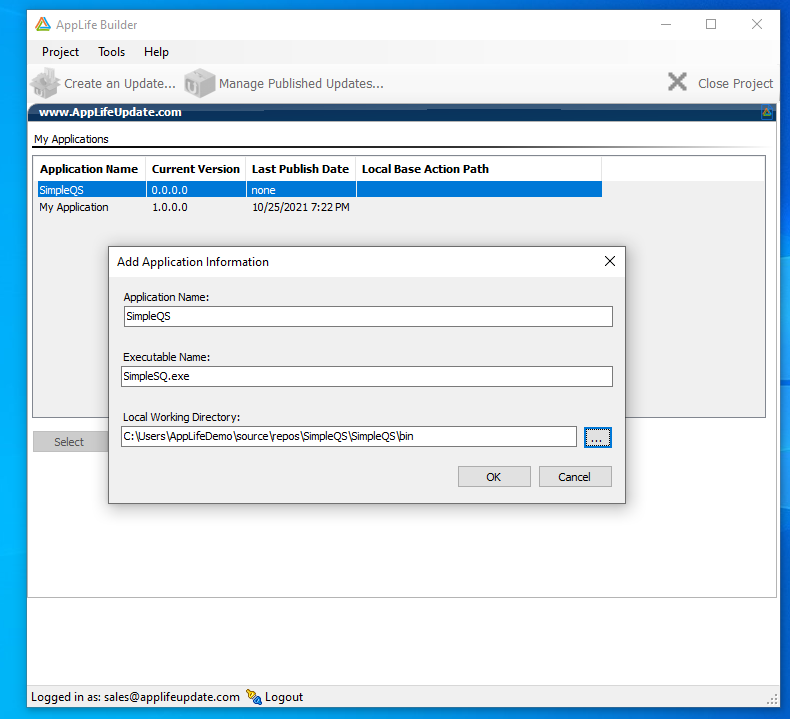This screenshot has height=719, width=790.
Task: Click Close Project toolbar label
Action: pos(735,84)
